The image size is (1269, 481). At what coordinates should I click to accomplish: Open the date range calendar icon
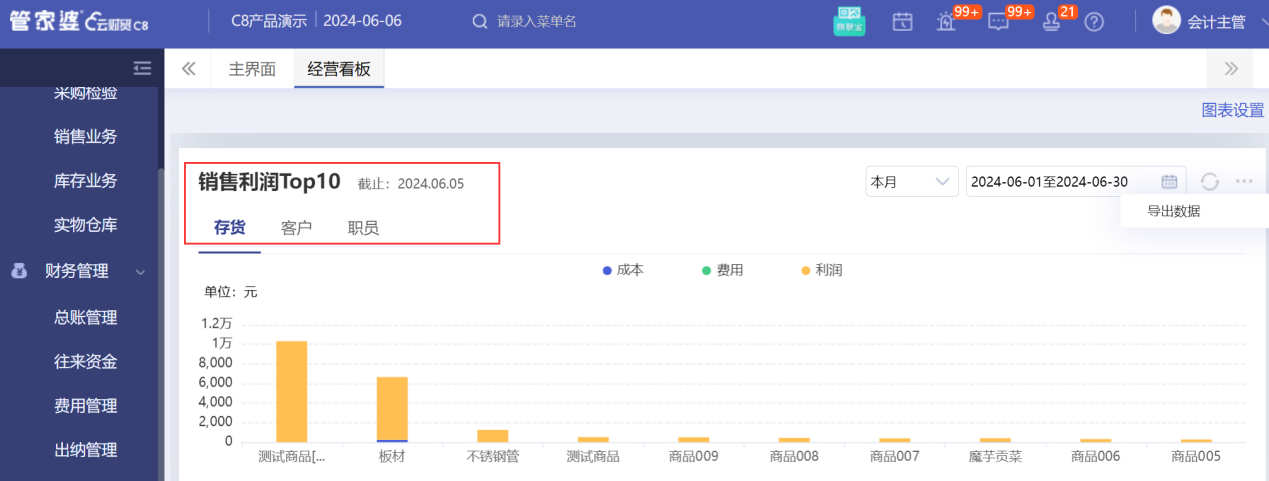click(1169, 181)
